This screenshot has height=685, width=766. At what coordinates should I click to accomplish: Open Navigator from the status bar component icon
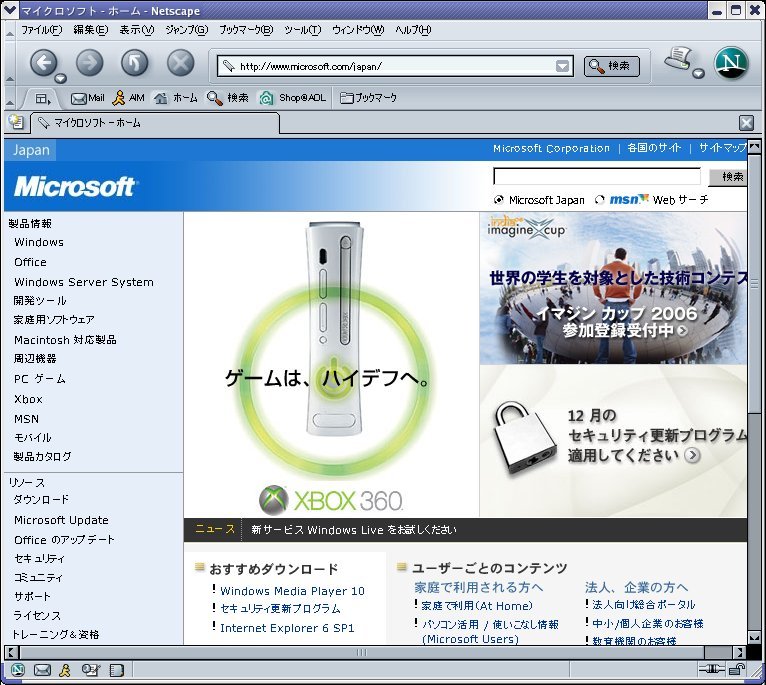tap(18, 670)
